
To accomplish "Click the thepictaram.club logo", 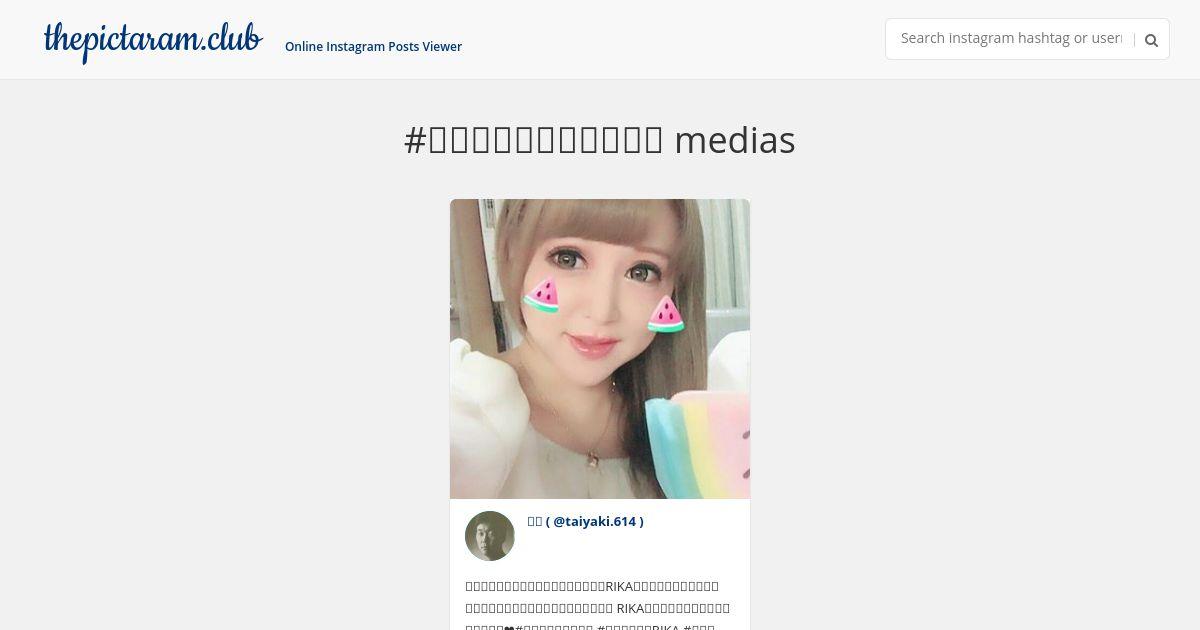I will point(153,41).
